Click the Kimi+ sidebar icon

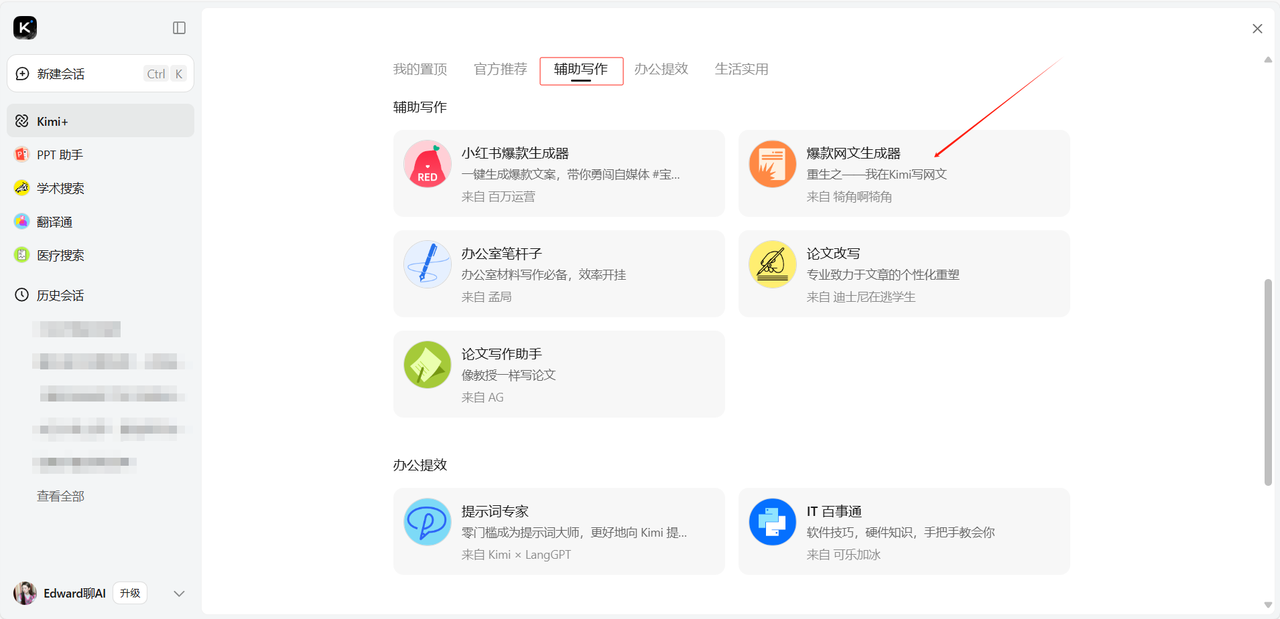pos(22,121)
